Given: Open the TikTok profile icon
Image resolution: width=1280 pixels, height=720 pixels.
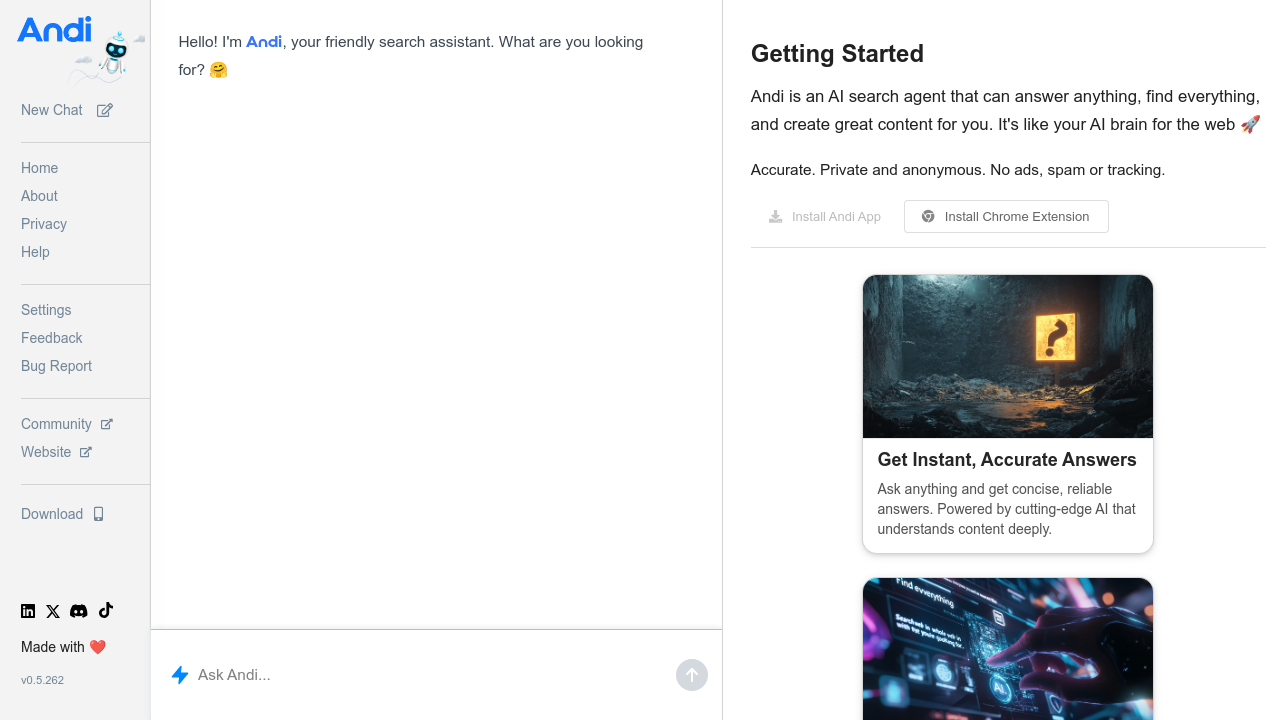Looking at the screenshot, I should pos(106,610).
